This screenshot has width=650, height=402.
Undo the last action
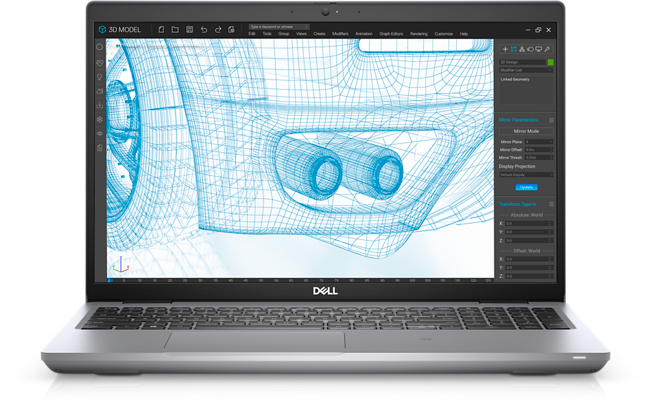204,29
